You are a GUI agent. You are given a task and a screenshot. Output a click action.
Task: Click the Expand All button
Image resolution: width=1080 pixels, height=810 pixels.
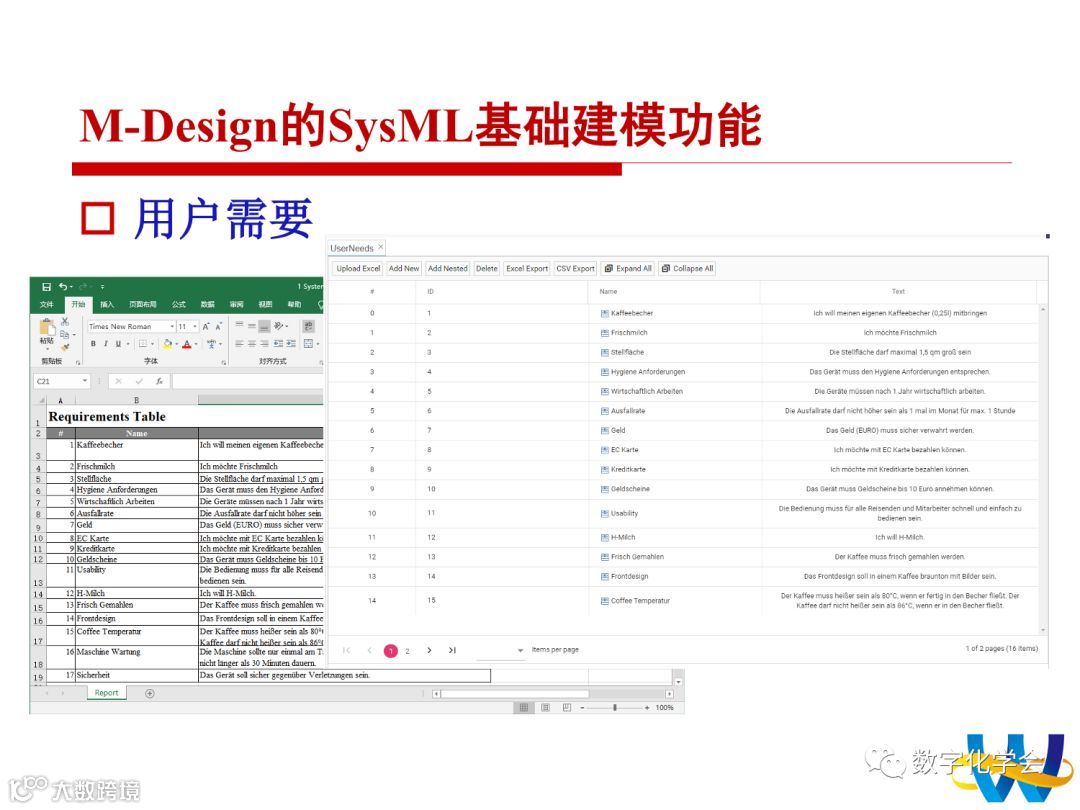point(627,269)
